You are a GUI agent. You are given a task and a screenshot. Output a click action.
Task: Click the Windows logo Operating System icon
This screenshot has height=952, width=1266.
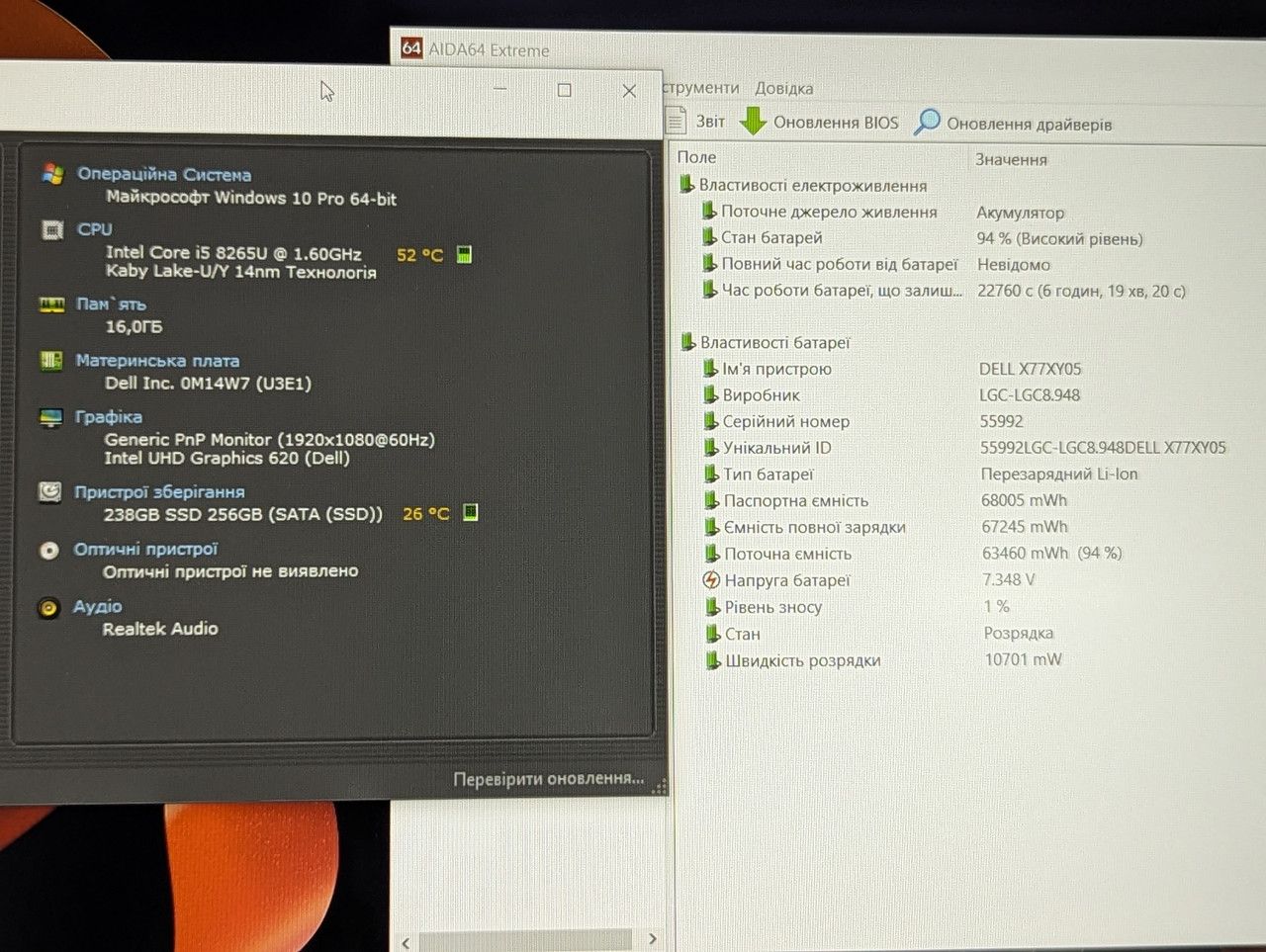pyautogui.click(x=53, y=175)
